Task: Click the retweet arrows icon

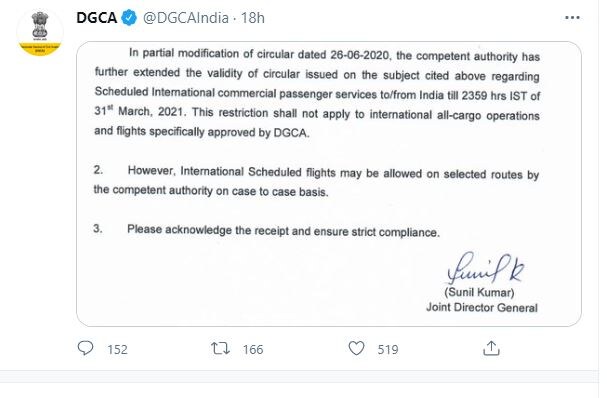Action: pyautogui.click(x=220, y=348)
